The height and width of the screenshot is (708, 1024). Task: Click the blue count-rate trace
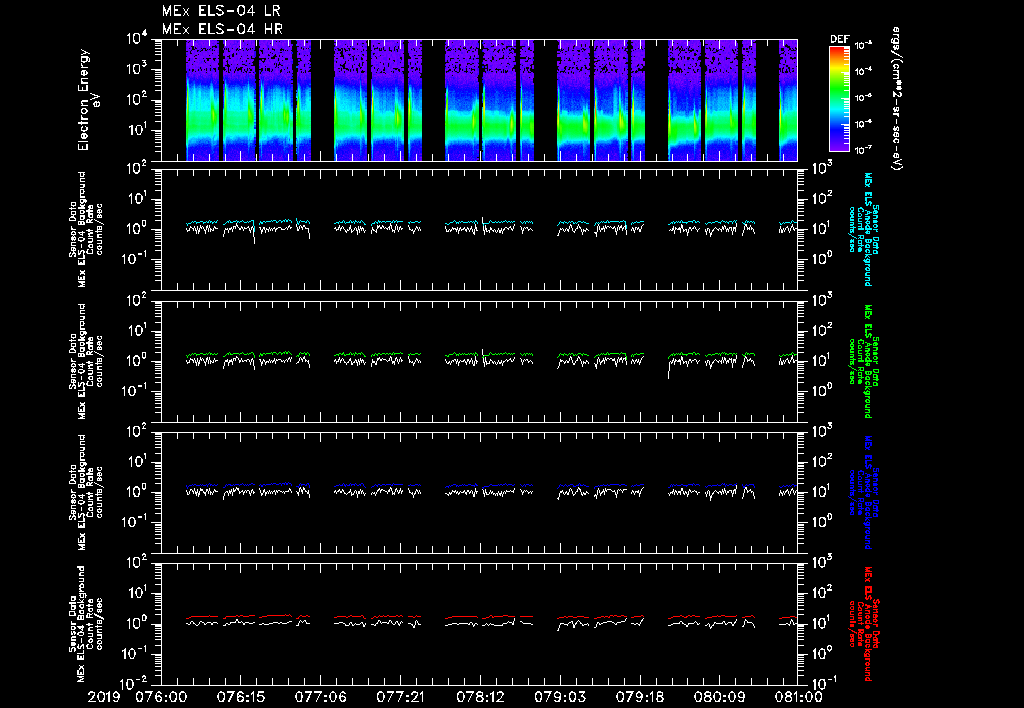click(x=490, y=485)
